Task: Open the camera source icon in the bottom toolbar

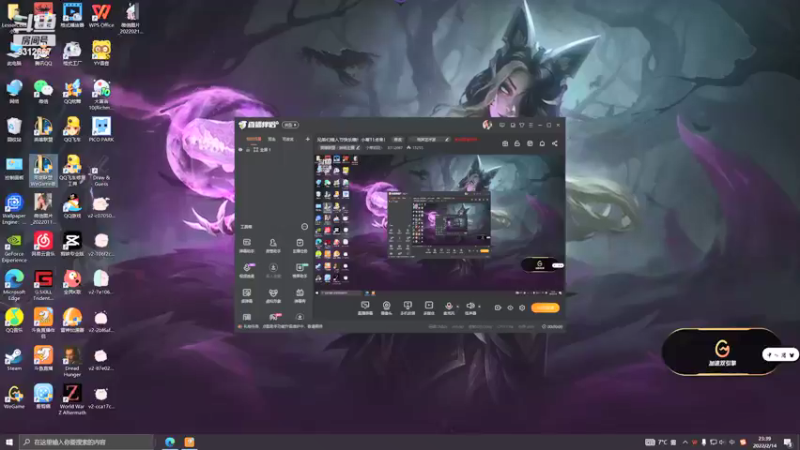Action: click(386, 306)
